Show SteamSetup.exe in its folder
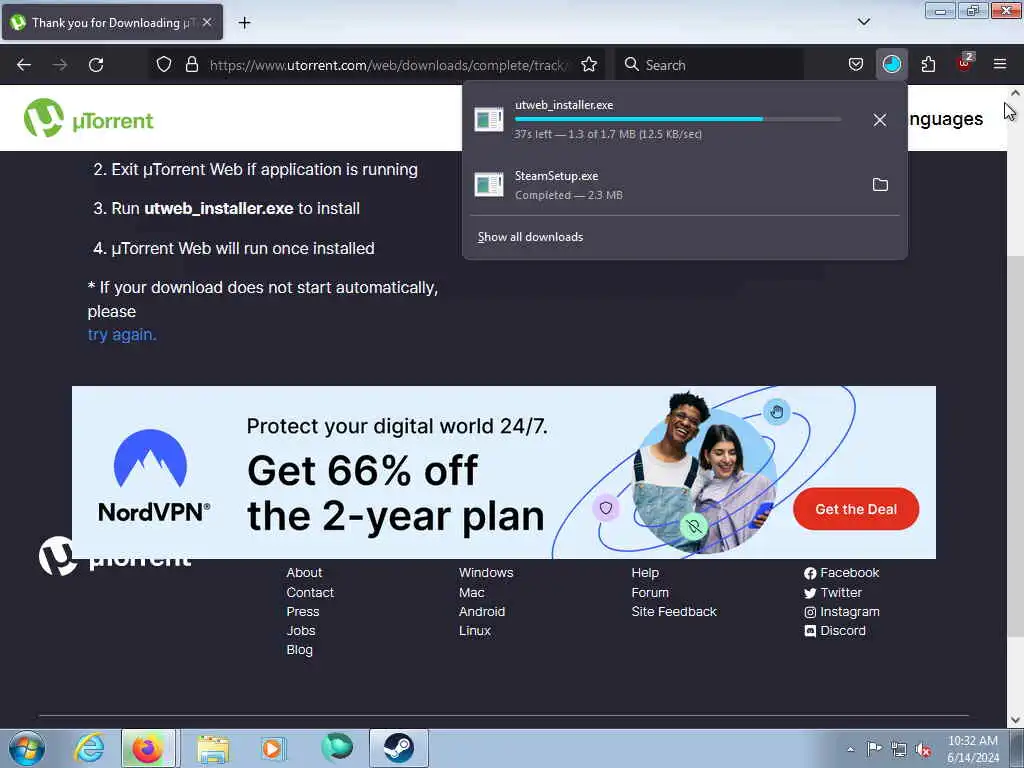Viewport: 1024px width, 768px height. point(880,185)
